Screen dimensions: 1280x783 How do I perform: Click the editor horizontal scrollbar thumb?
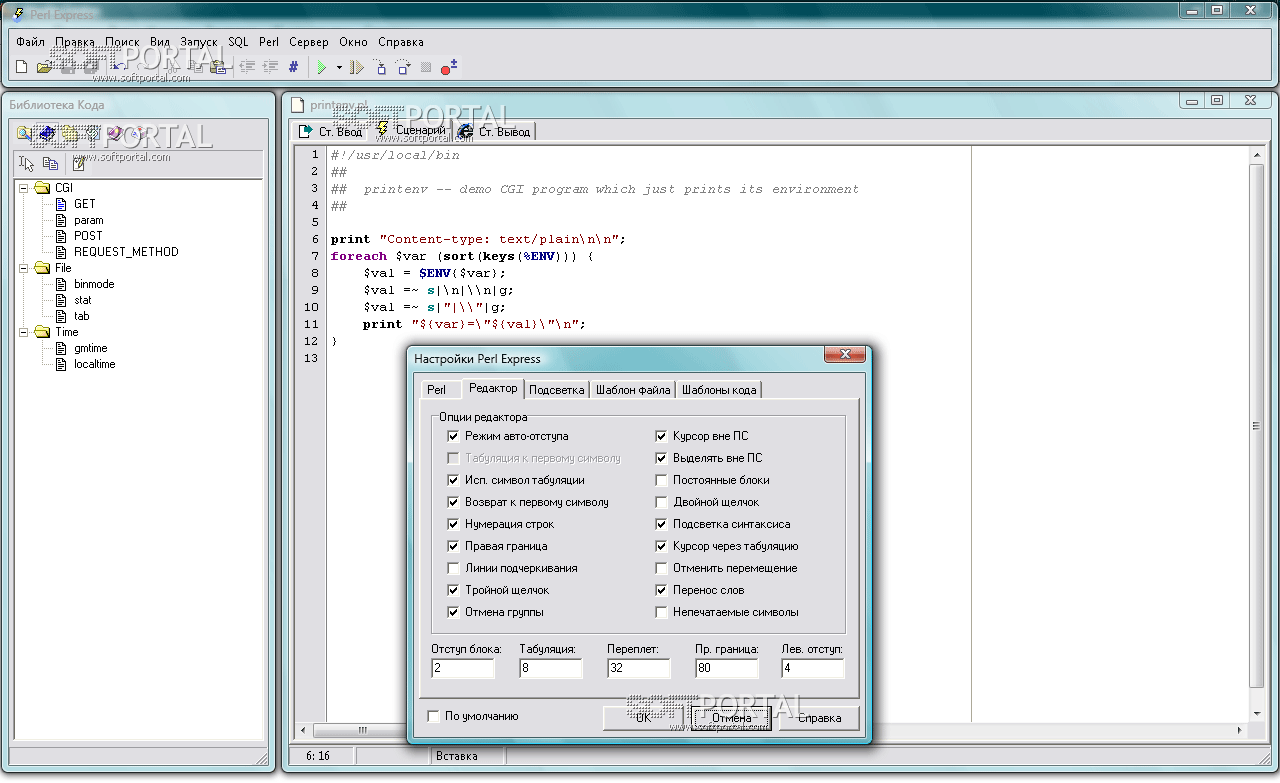point(362,730)
